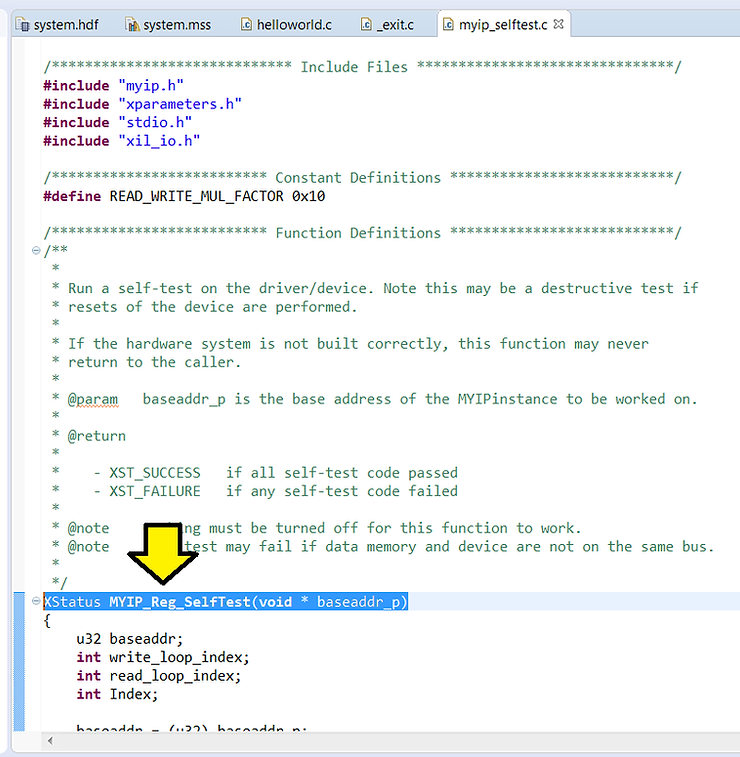Viewport: 740px width, 757px height.
Task: Click the int read_loop_index declaration
Action: click(x=158, y=675)
